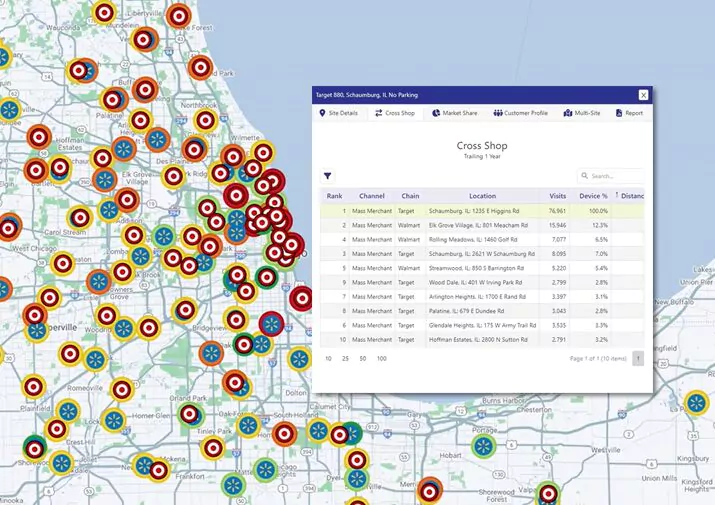Select Target marker on lakeshore beside panel edge

tap(301, 299)
